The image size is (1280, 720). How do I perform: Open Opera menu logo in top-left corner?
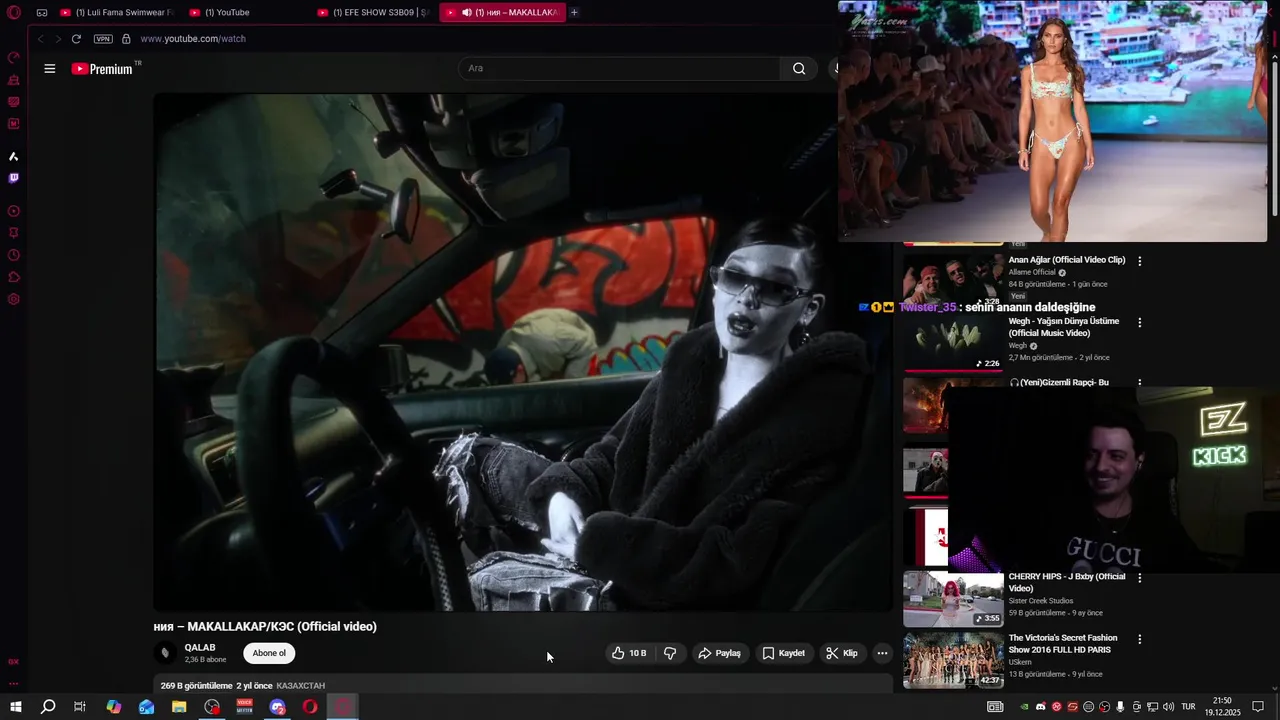(x=14, y=13)
